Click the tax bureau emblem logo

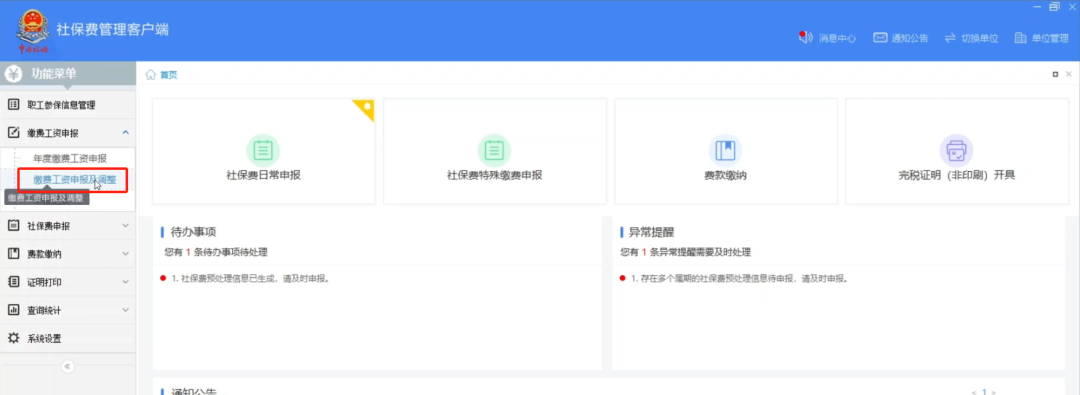32,31
